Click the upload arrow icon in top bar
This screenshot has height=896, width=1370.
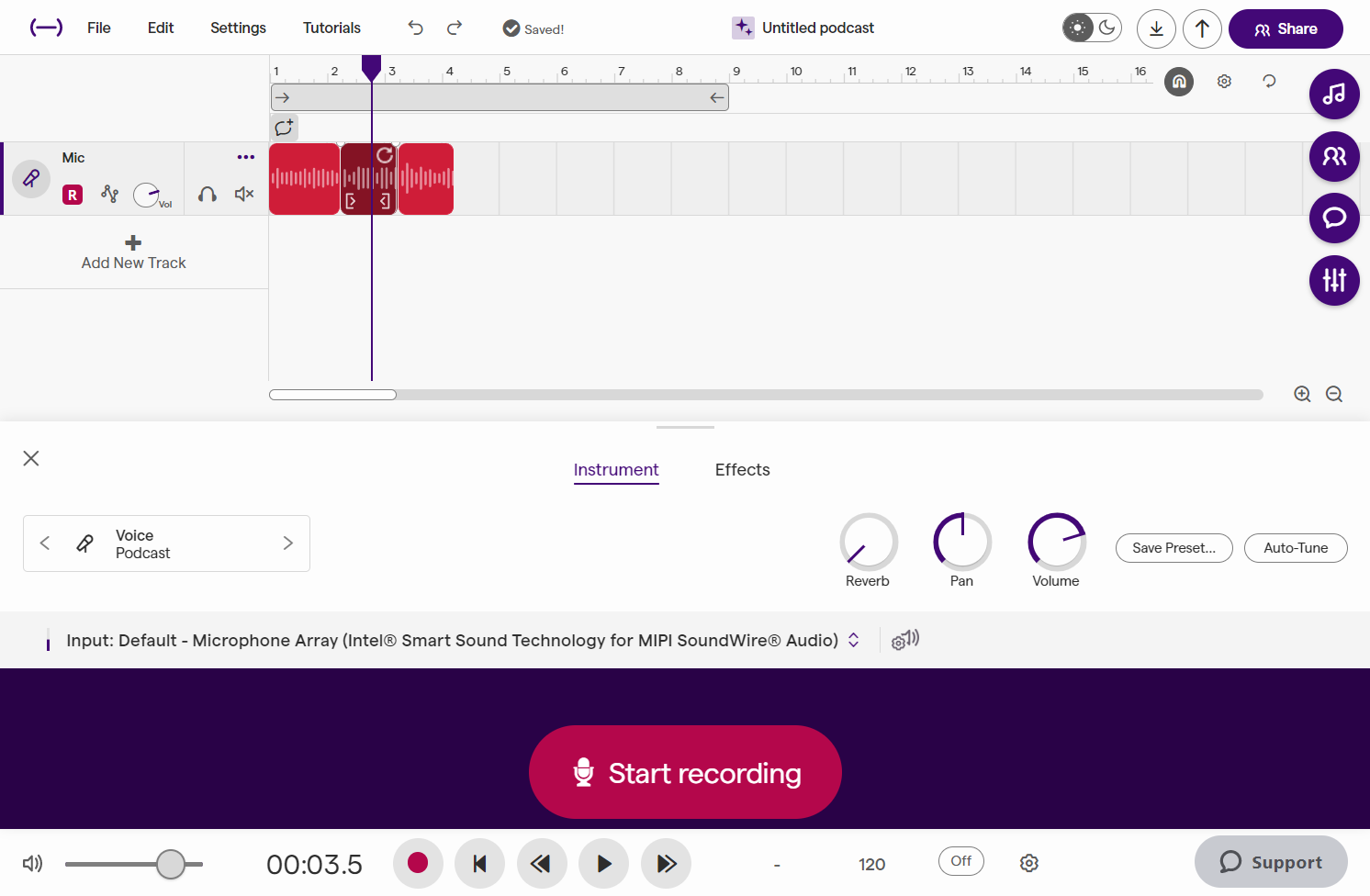tap(1202, 28)
